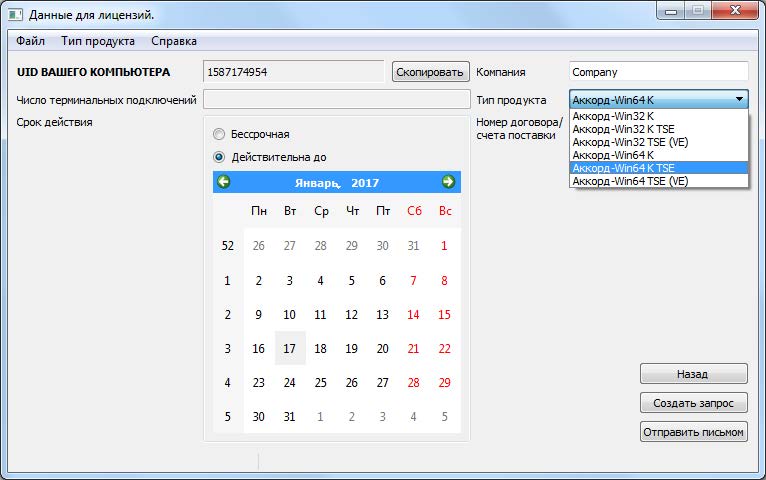Select January 10 in the calendar
The image size is (766, 480).
[x=290, y=314]
